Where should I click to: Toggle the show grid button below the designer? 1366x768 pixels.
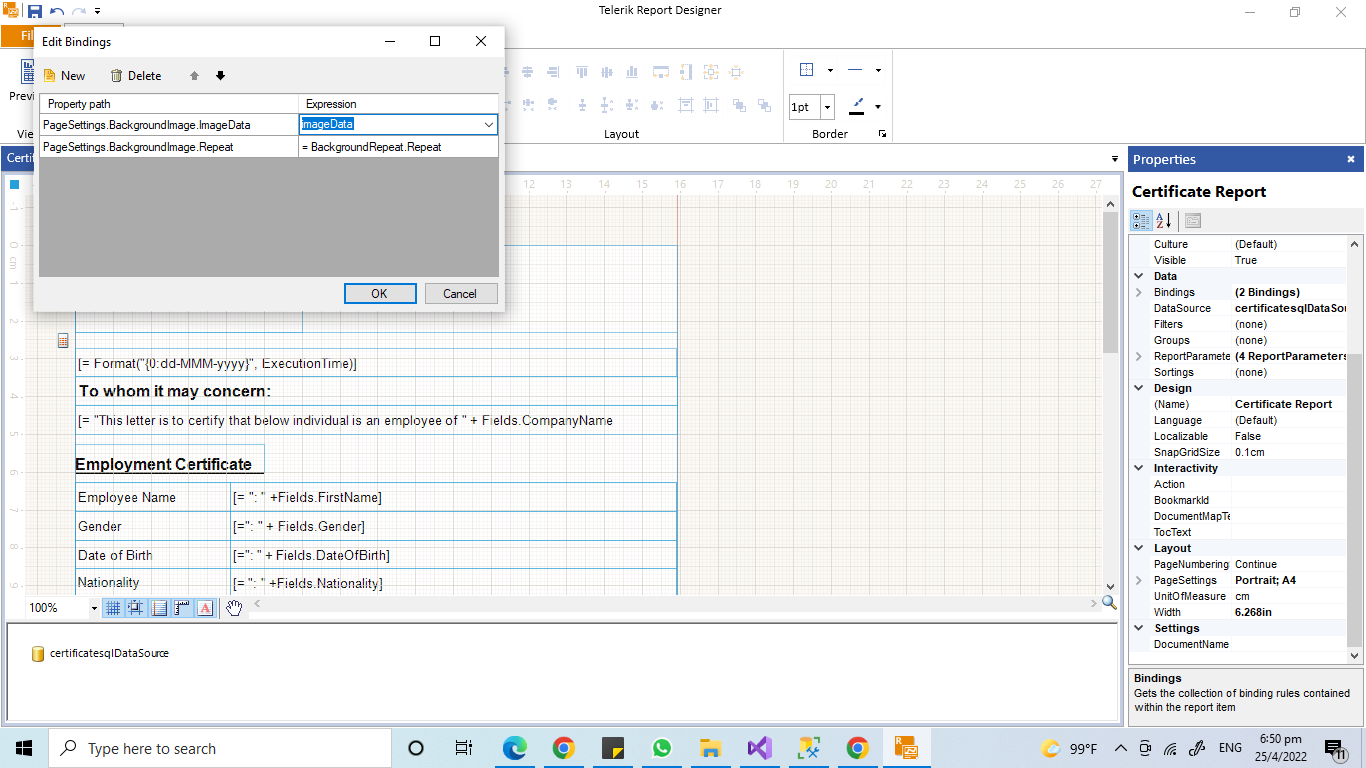(x=113, y=607)
